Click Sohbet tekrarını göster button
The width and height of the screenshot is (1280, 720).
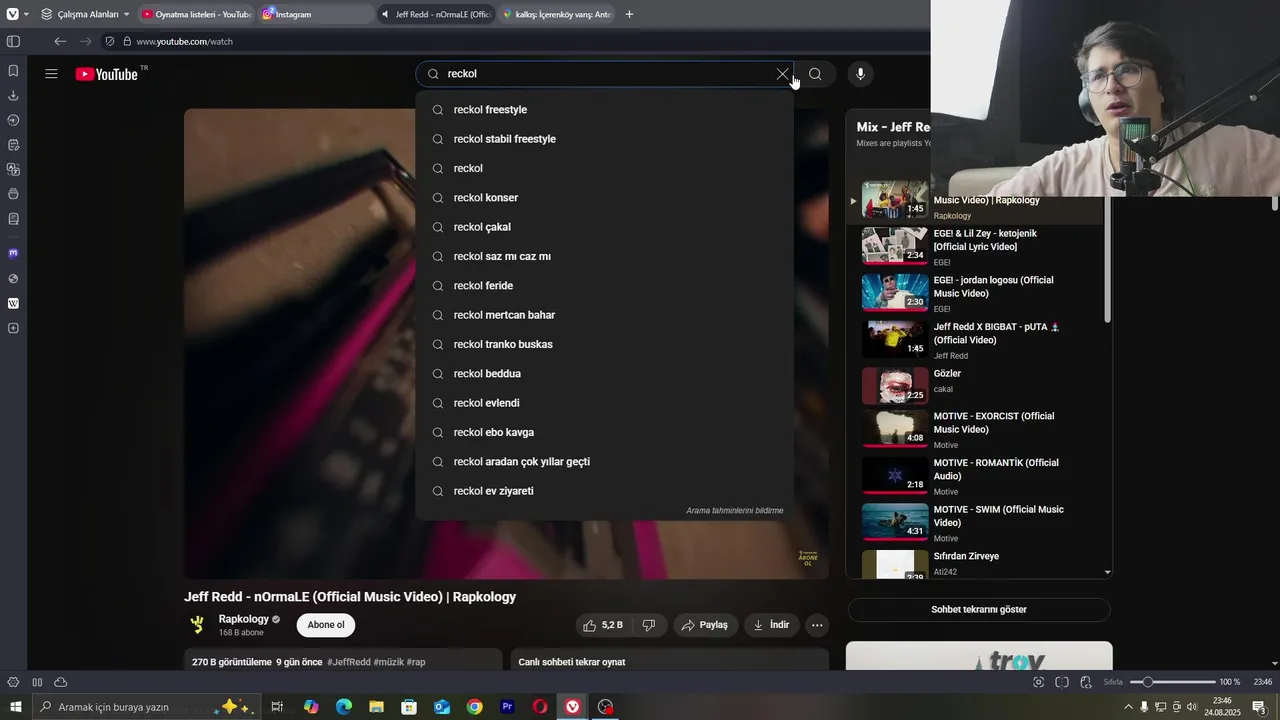point(979,609)
